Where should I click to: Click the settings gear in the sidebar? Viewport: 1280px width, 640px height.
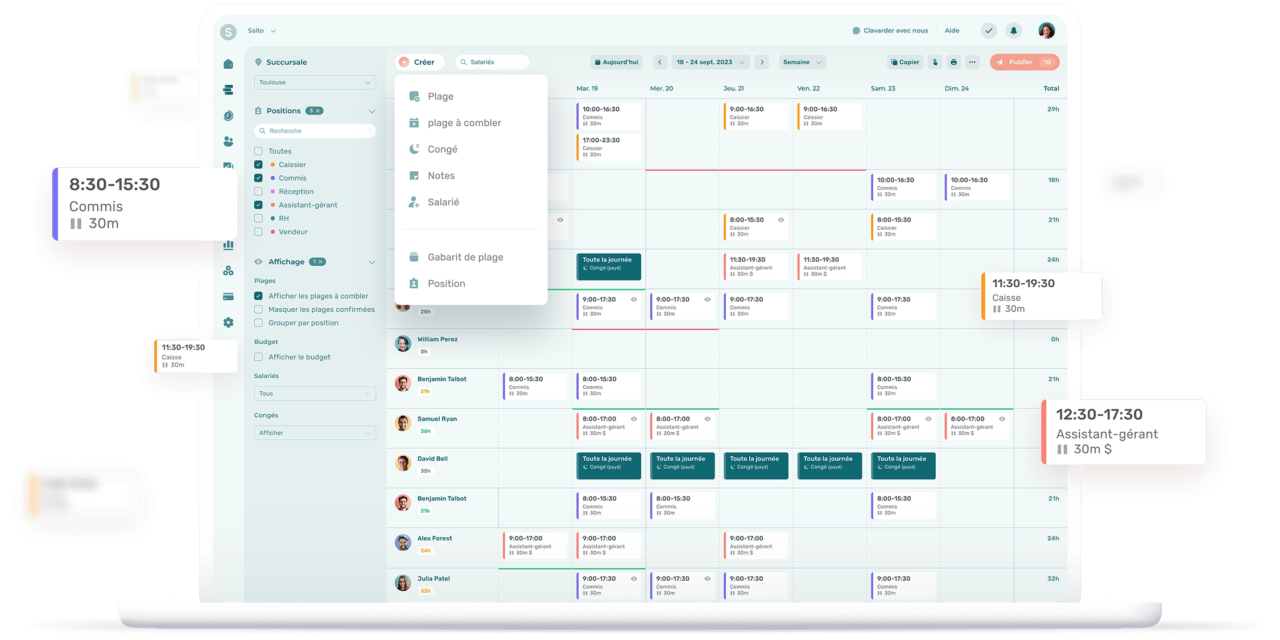228,322
